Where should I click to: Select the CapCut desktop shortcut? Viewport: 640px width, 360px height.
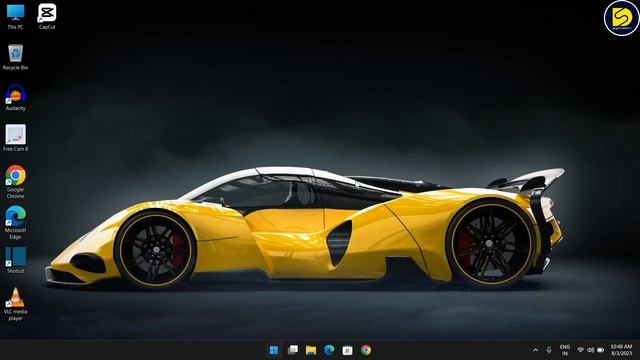pos(47,16)
